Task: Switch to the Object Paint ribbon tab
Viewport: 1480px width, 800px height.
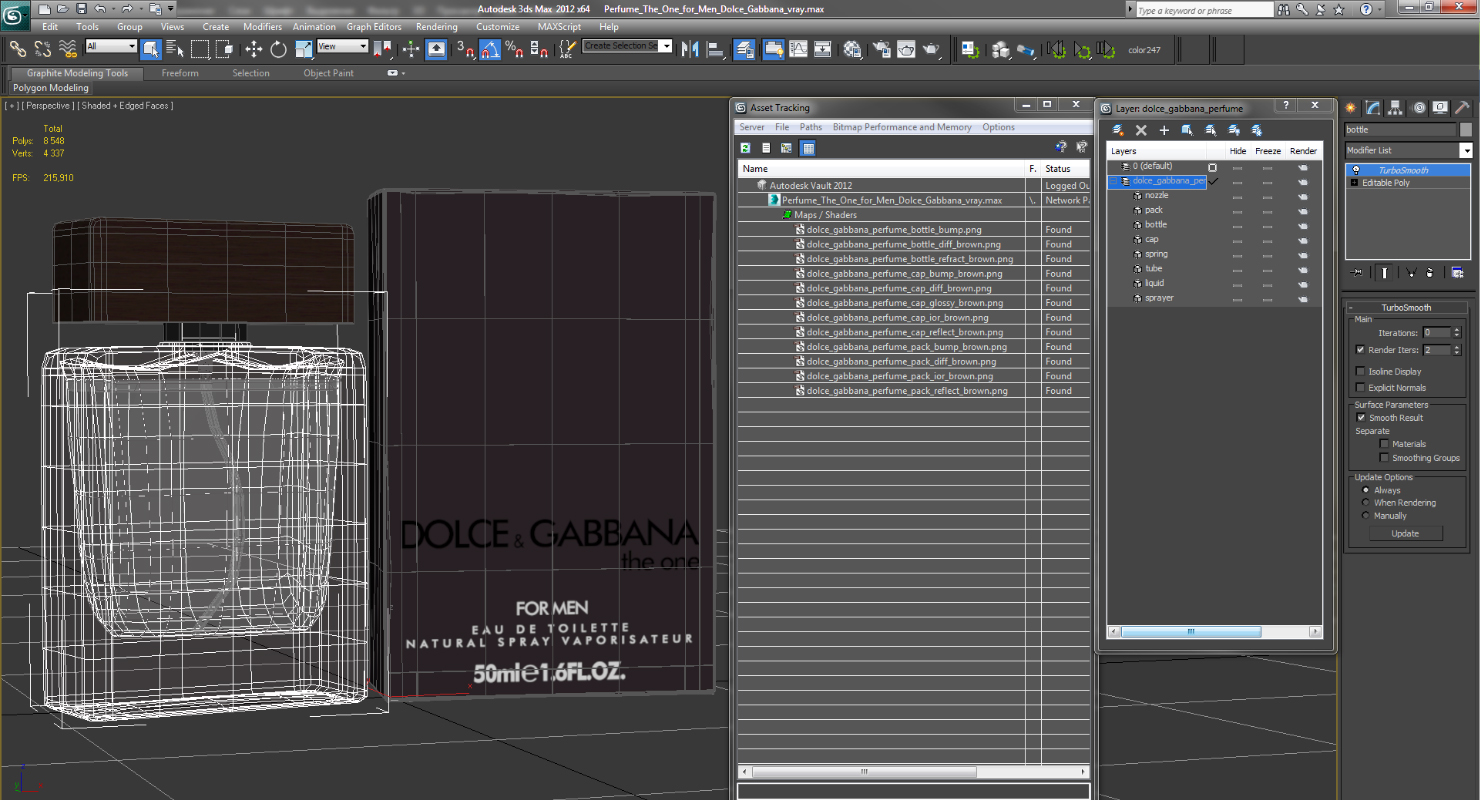Action: [328, 73]
